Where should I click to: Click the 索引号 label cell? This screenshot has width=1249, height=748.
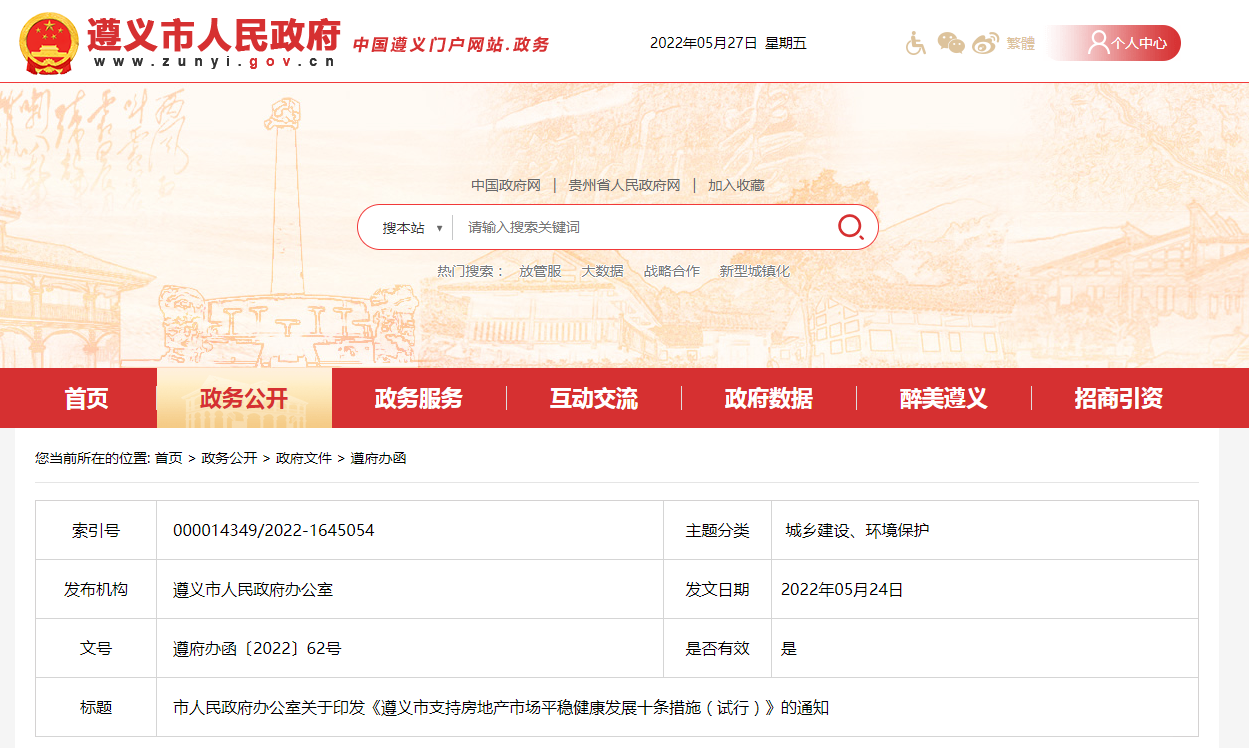96,530
